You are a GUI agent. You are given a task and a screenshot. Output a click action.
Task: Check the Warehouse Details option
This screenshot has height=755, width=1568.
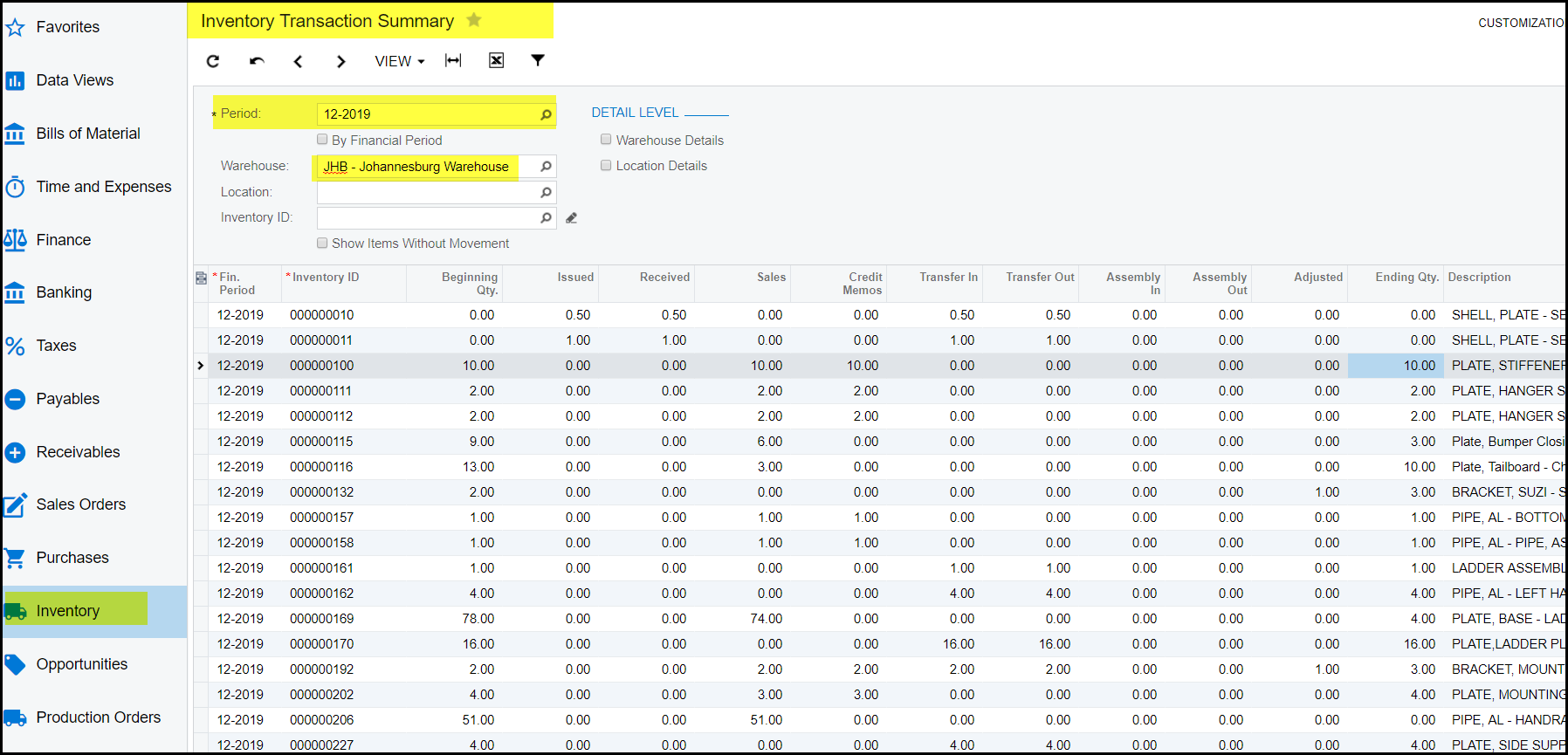click(606, 140)
